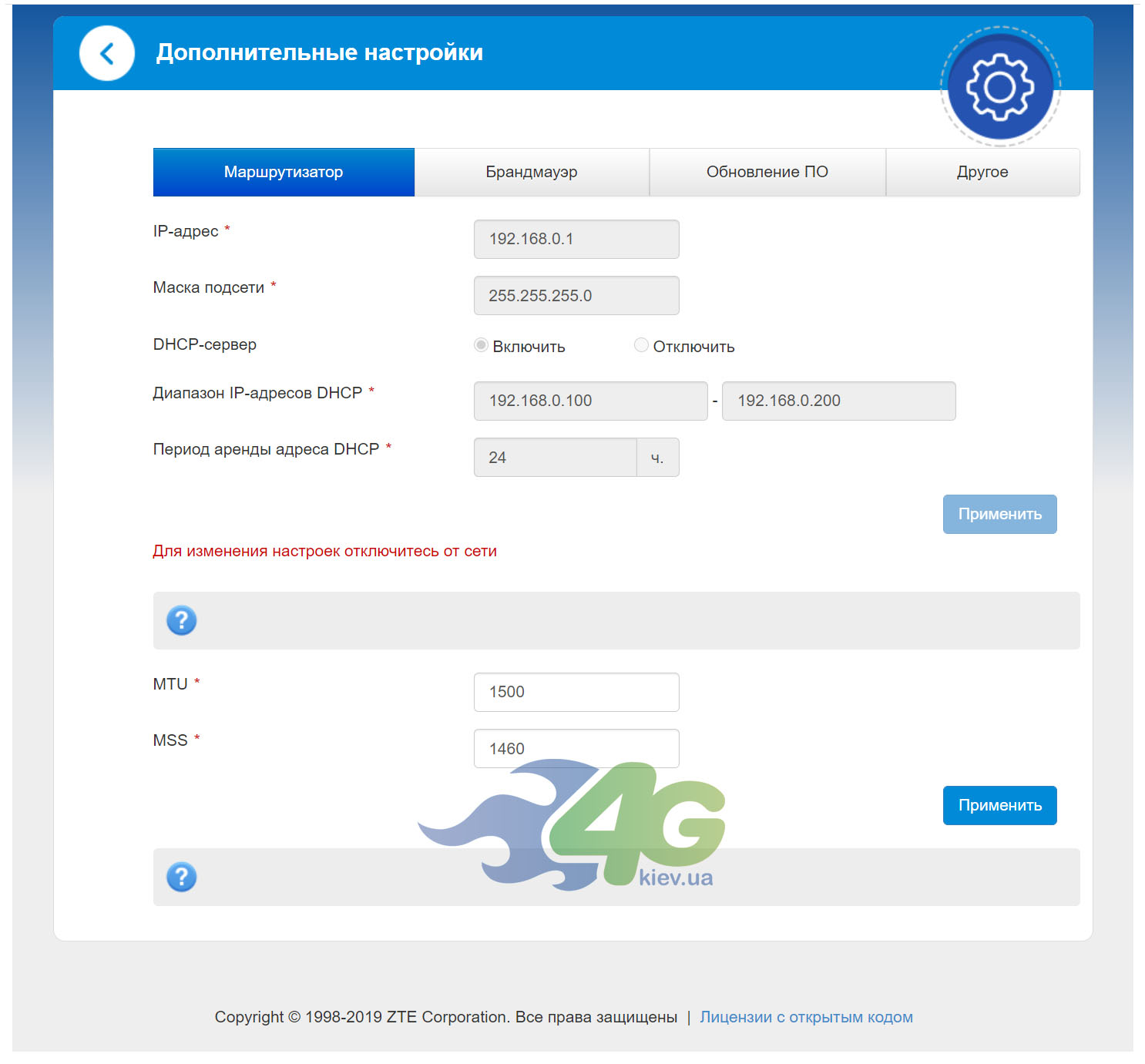Click the Маска подсети label

[x=209, y=287]
